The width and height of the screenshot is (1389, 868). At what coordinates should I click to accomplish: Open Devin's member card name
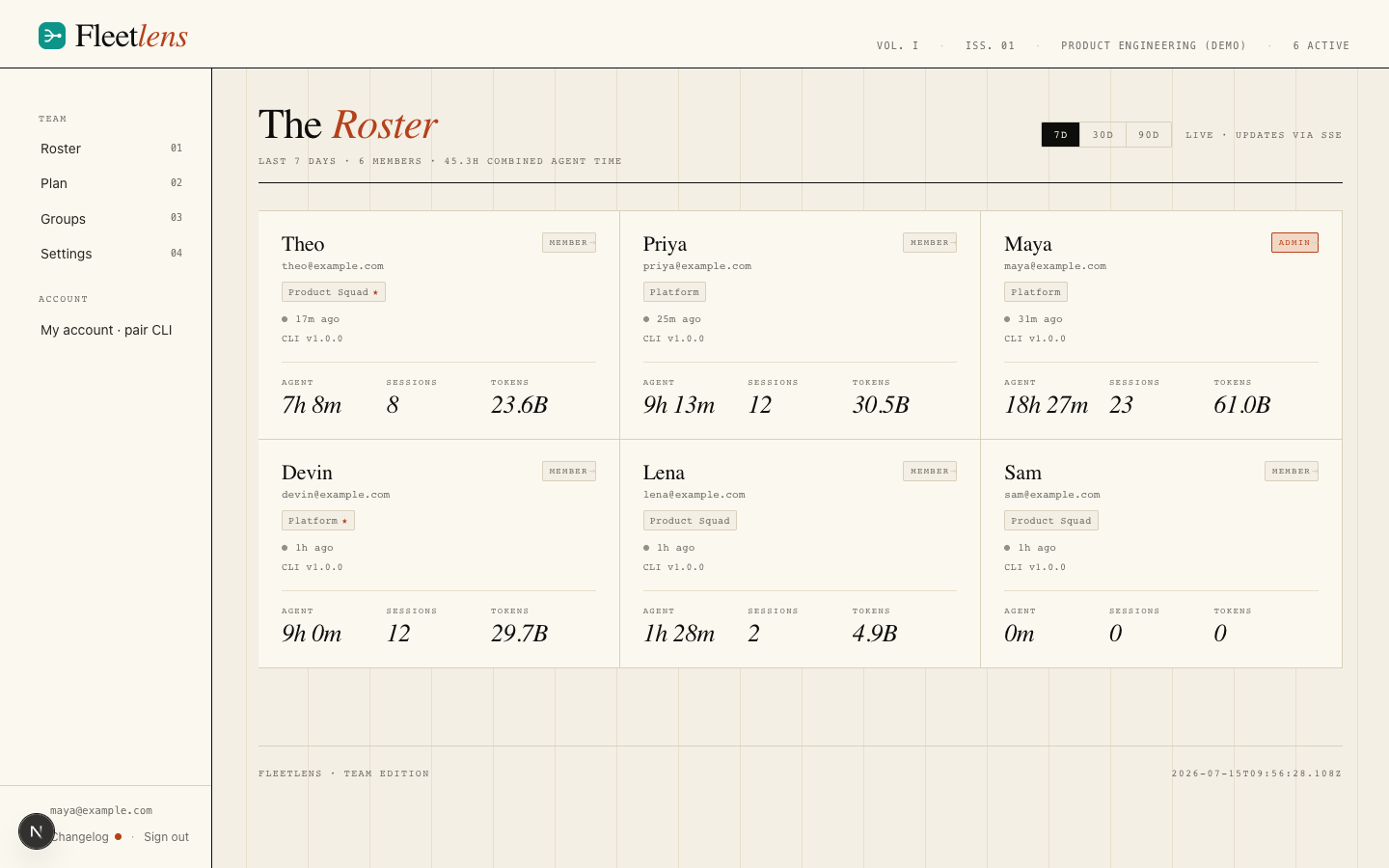[307, 473]
